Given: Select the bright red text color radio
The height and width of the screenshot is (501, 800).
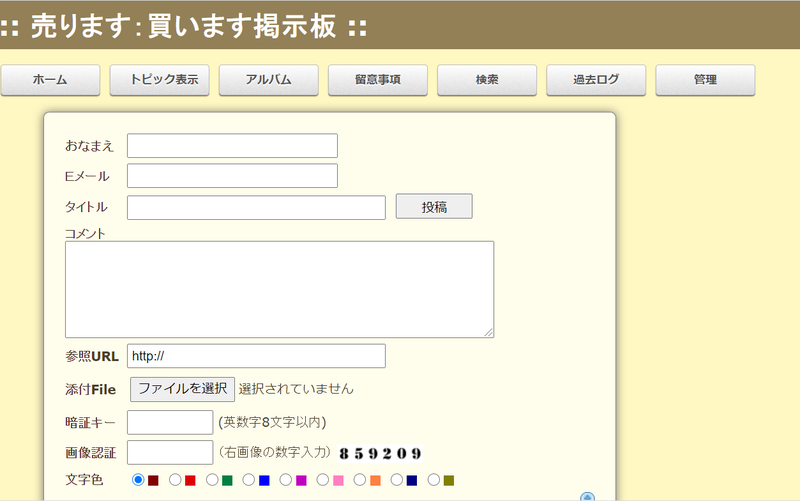Looking at the screenshot, I should pos(176,481).
